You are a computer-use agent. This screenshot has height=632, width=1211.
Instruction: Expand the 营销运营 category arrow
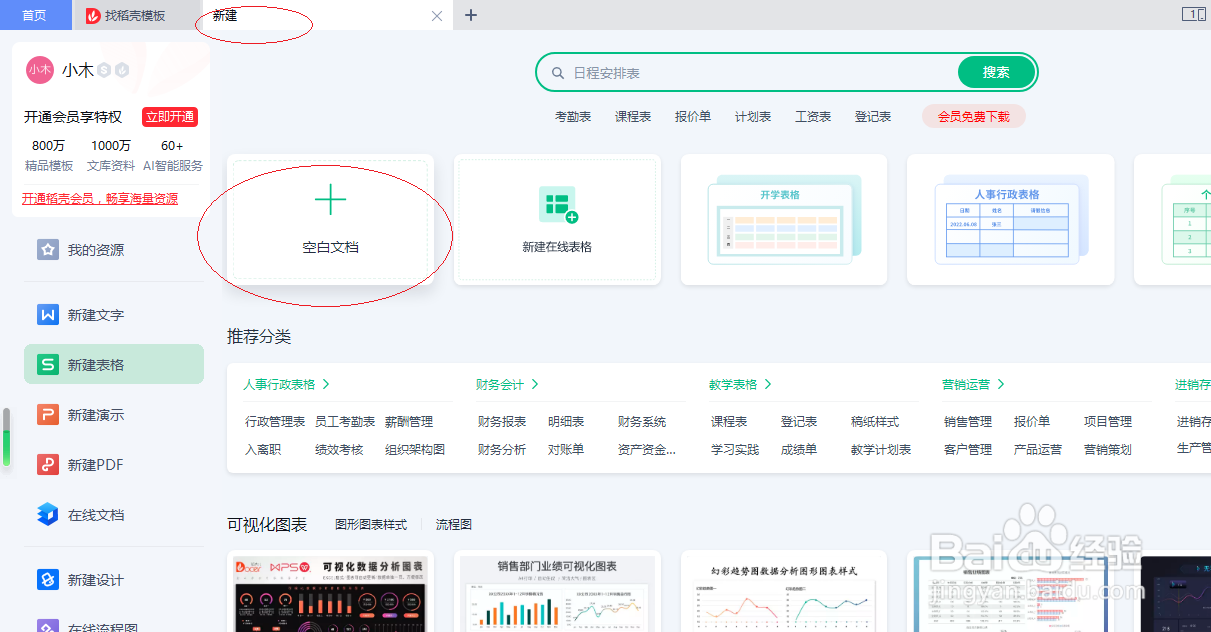pyautogui.click(x=1001, y=384)
